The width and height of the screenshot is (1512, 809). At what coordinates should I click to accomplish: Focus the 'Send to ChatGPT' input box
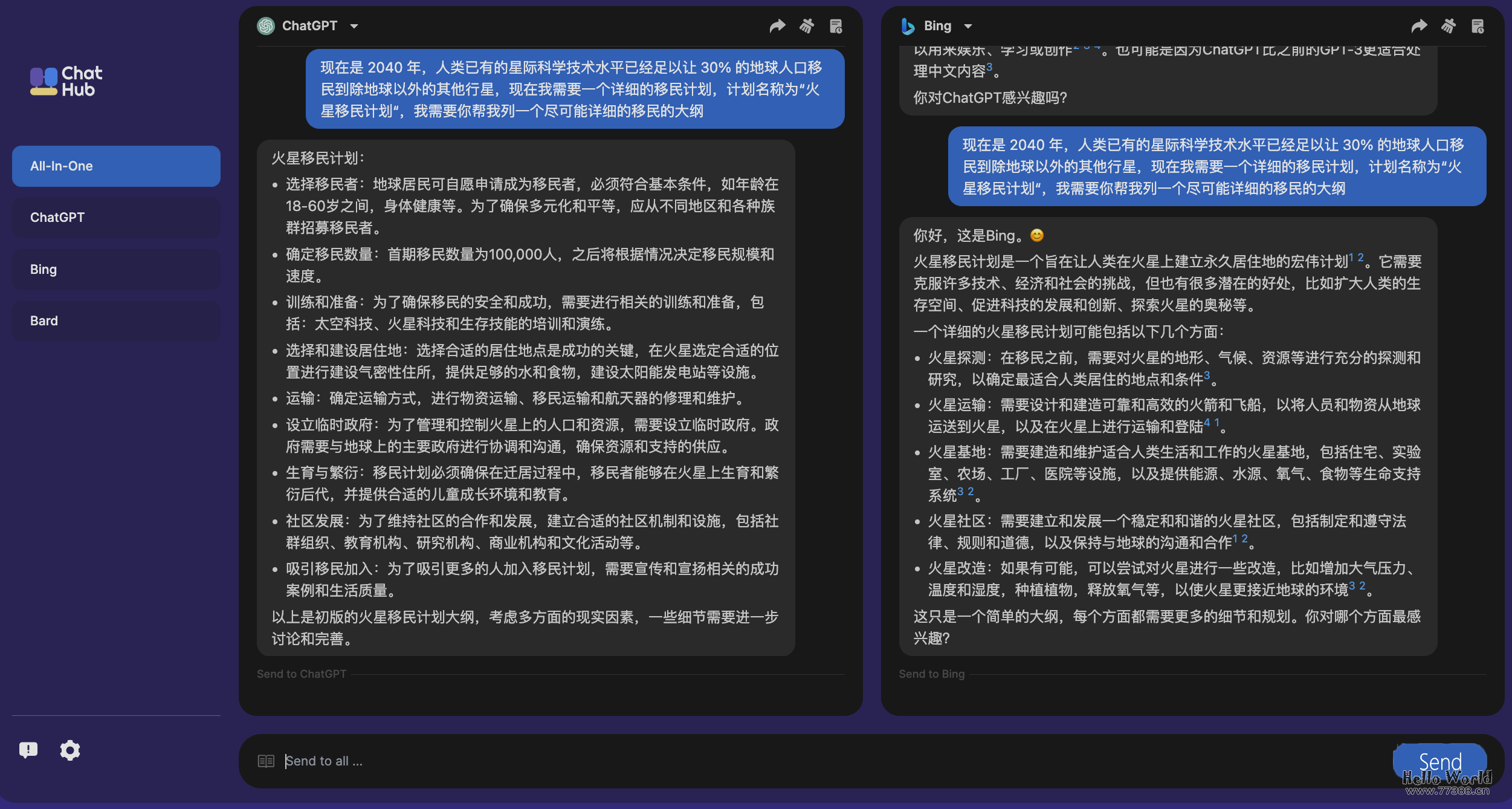click(423, 674)
